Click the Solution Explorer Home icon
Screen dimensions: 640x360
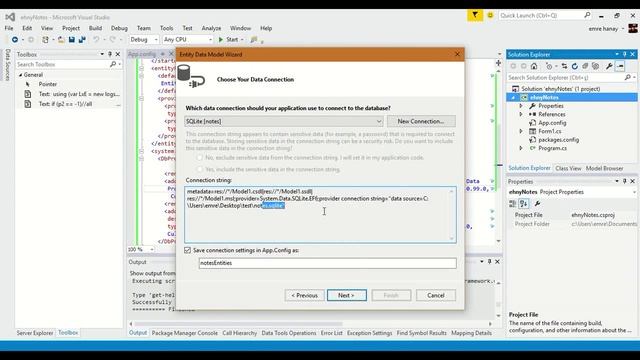(534, 66)
